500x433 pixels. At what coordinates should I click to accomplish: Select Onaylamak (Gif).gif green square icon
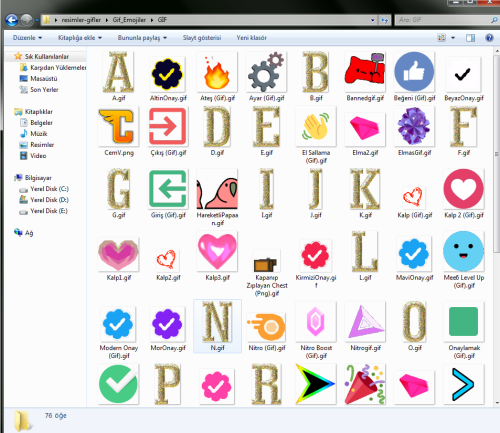[464, 322]
